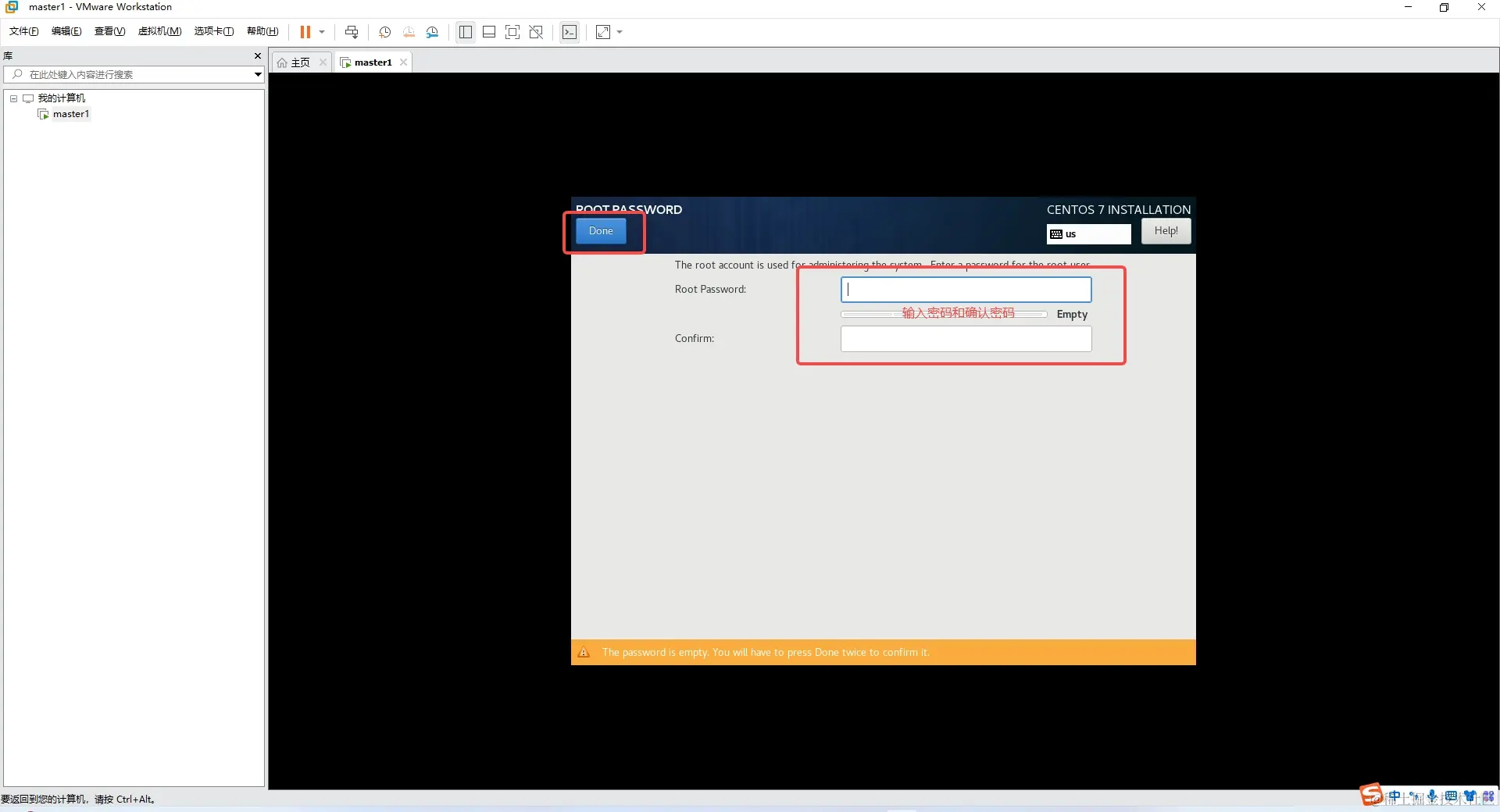1500x812 pixels.
Task: Click the Confirm: label
Action: [695, 339]
